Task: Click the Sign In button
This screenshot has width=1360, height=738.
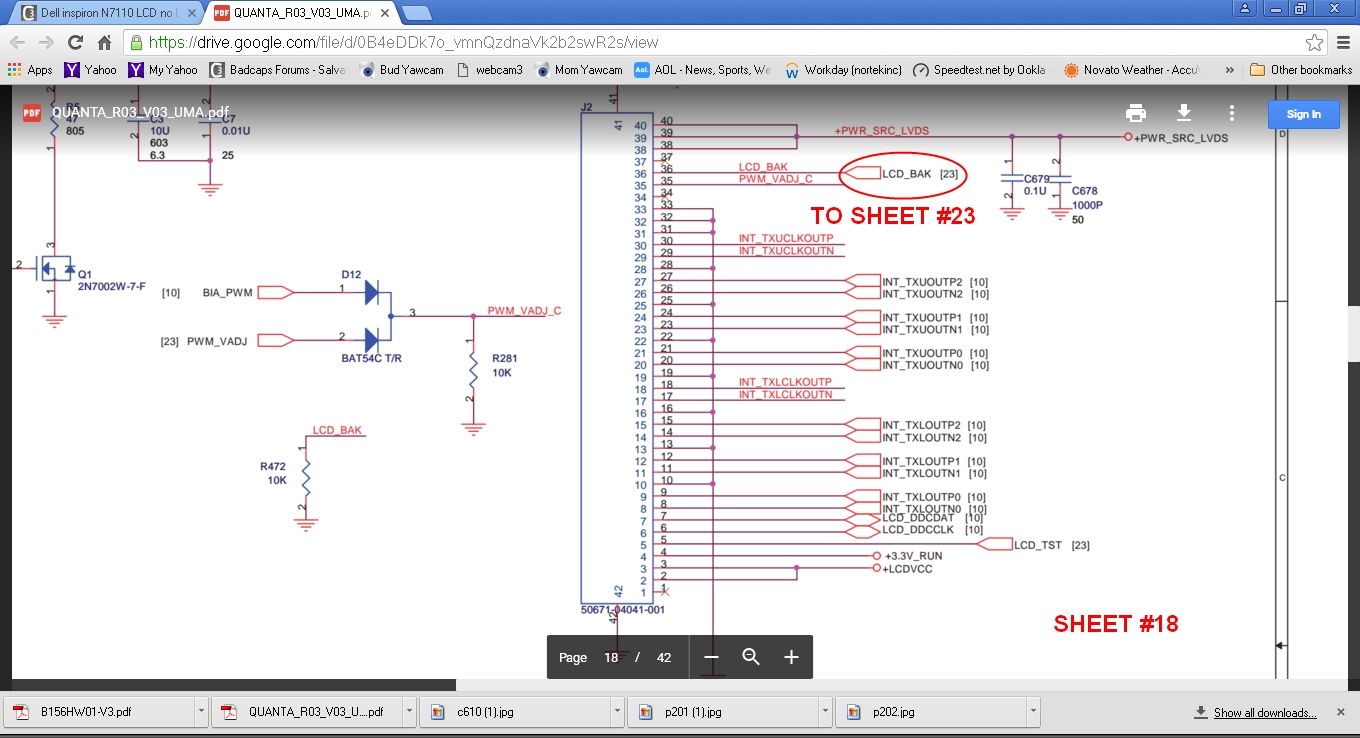Action: [1303, 114]
